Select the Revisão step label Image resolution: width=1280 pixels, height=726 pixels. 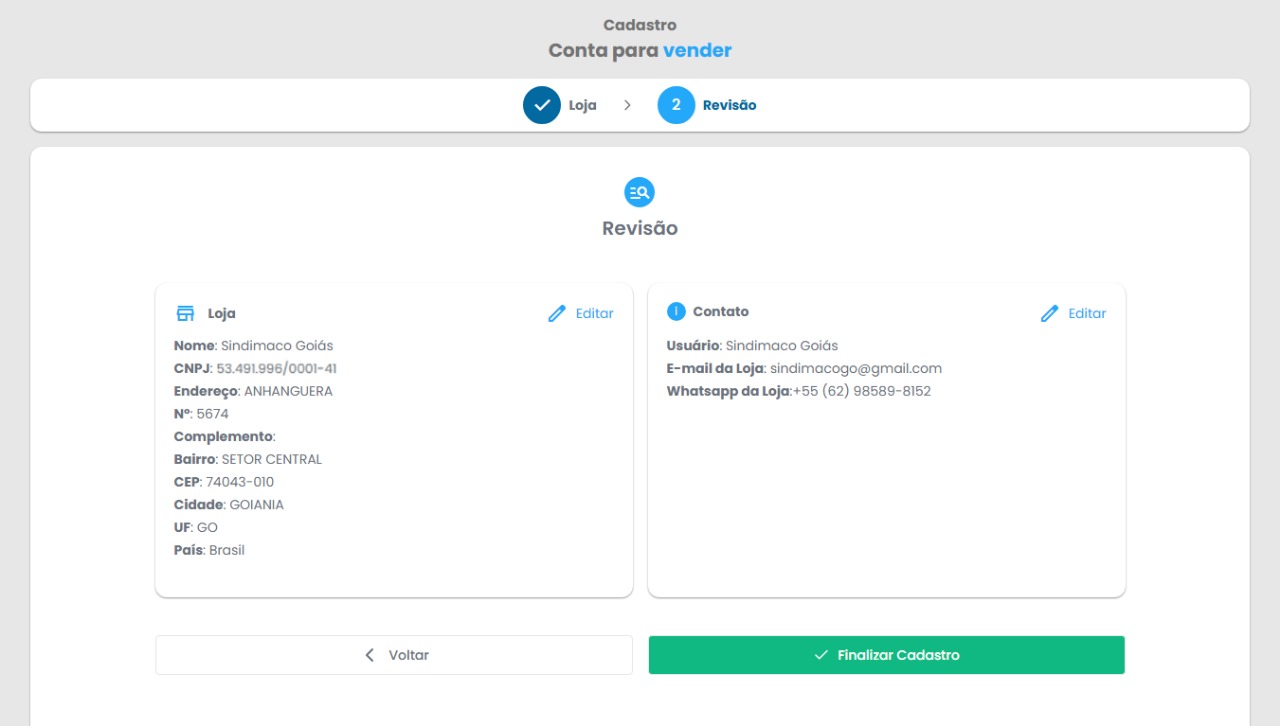pos(729,105)
